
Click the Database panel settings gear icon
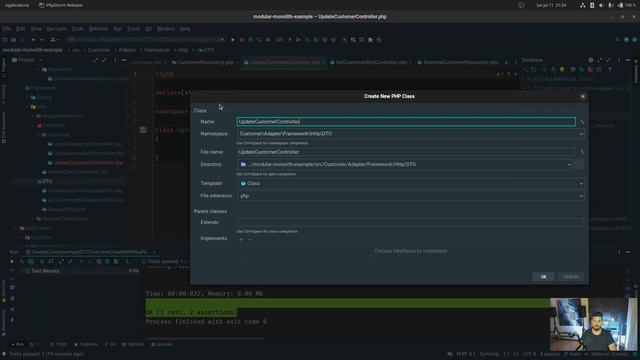click(591, 60)
